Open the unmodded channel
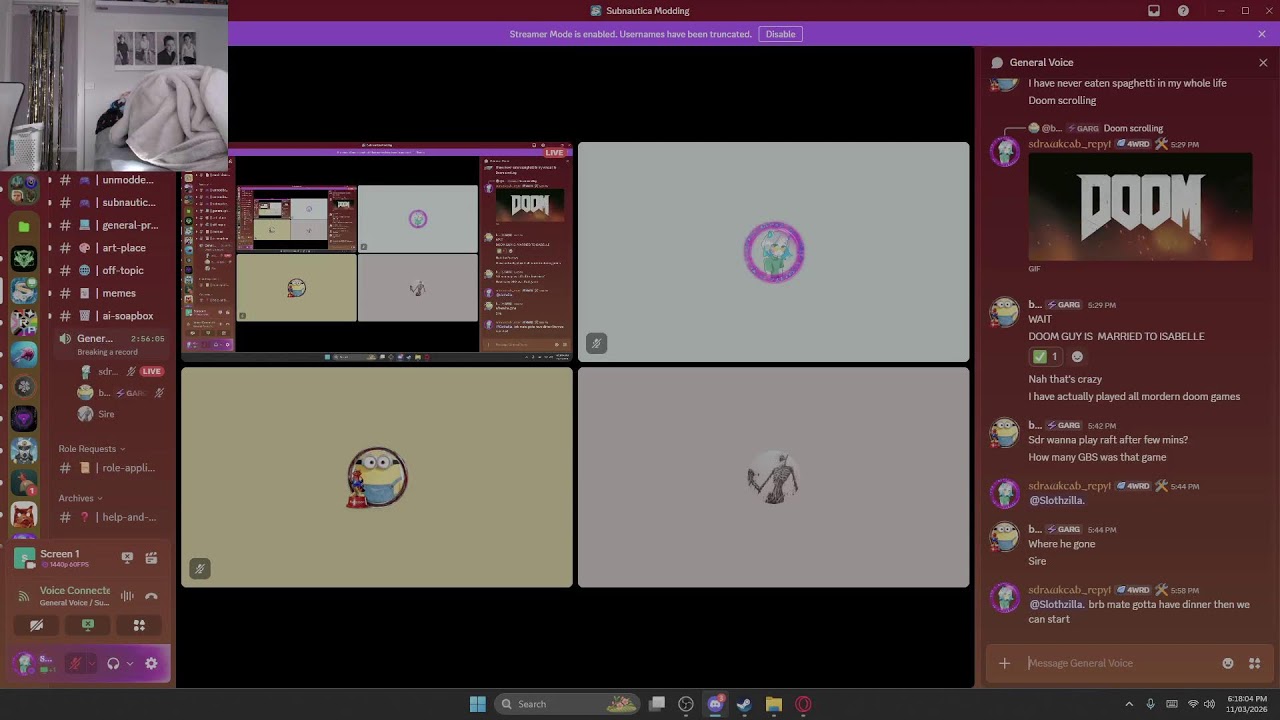Image resolution: width=1280 pixels, height=720 pixels. 109,180
